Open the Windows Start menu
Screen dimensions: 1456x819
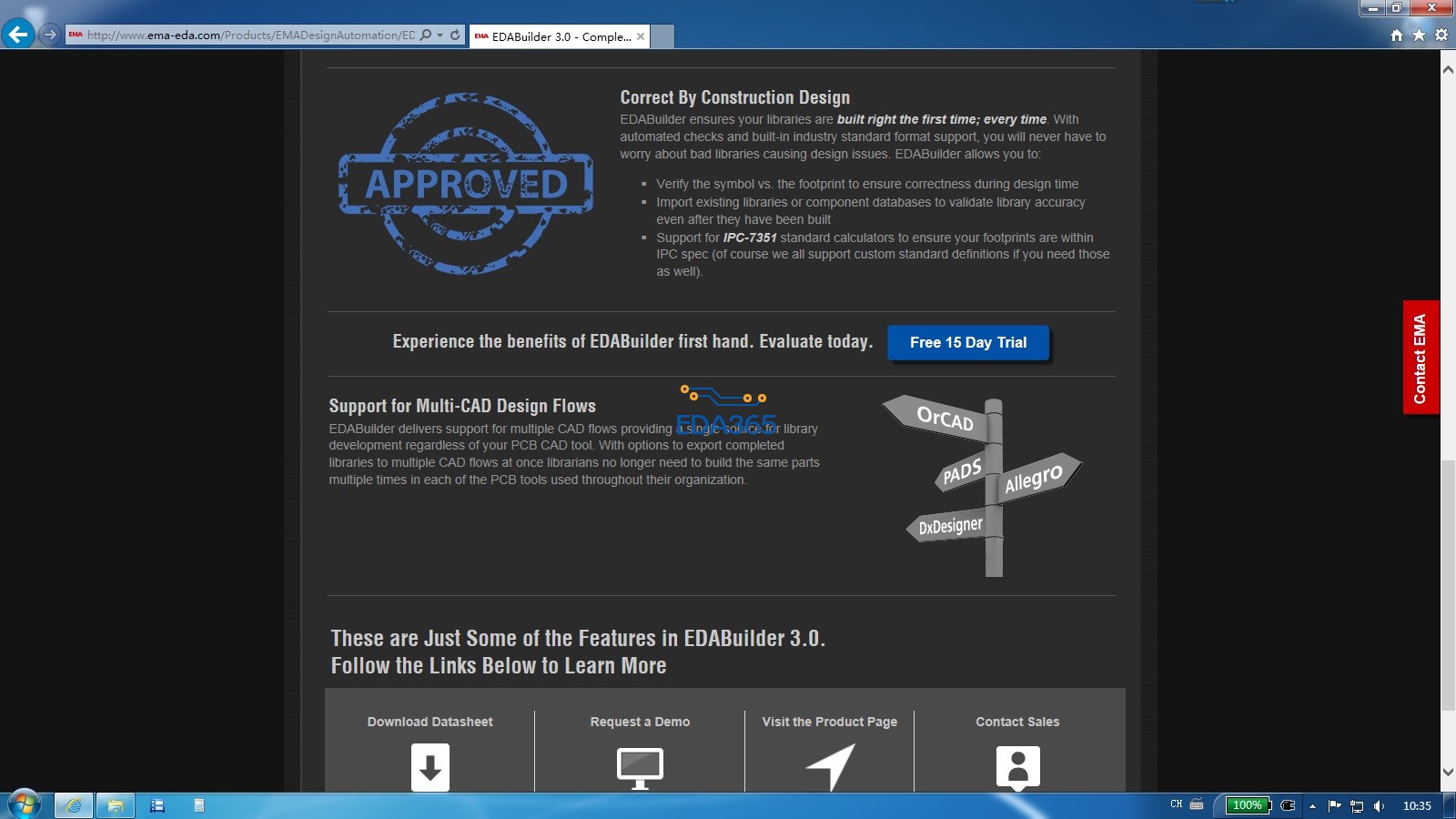point(25,805)
